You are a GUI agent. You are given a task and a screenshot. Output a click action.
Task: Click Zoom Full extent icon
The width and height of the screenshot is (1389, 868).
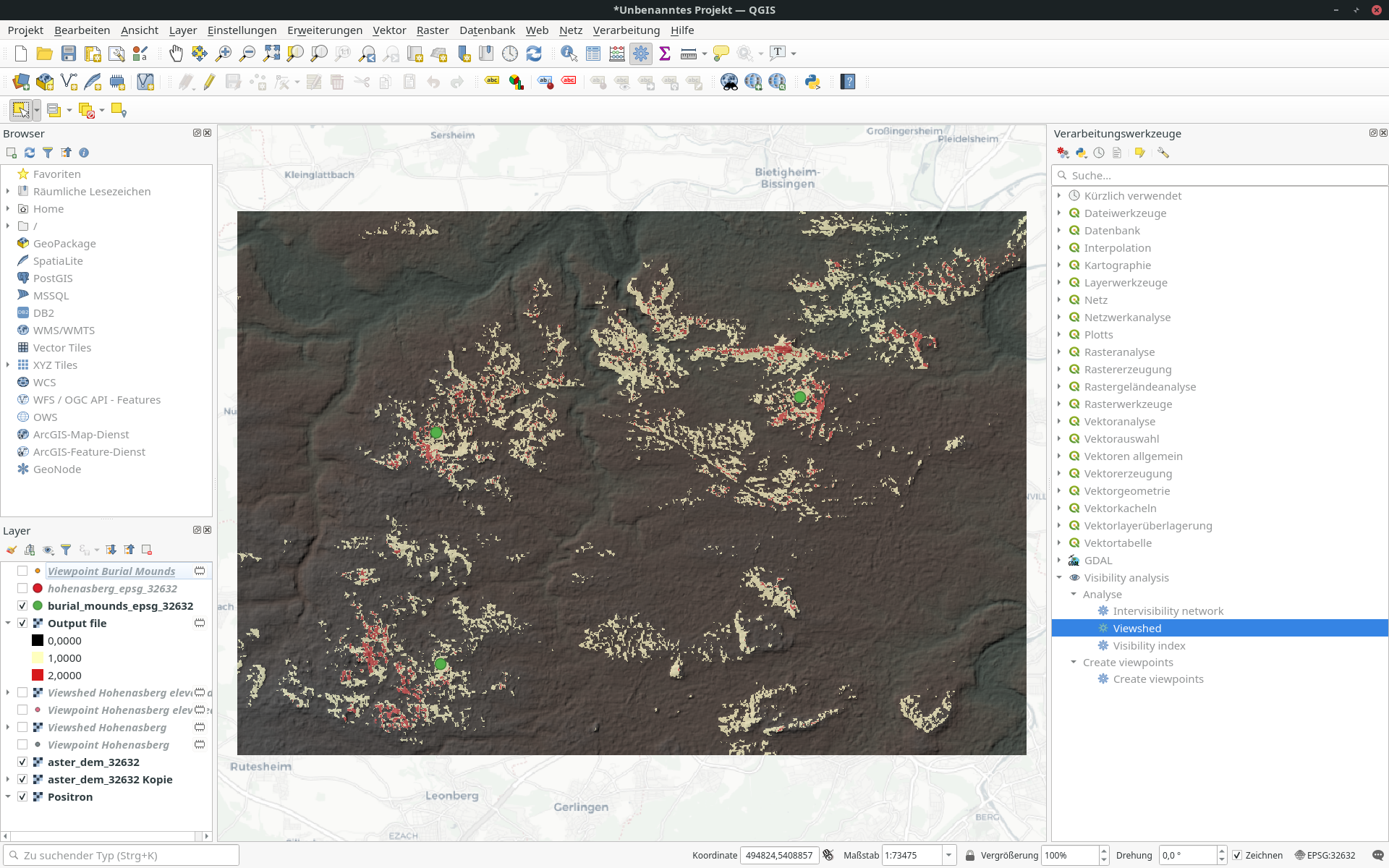click(271, 54)
